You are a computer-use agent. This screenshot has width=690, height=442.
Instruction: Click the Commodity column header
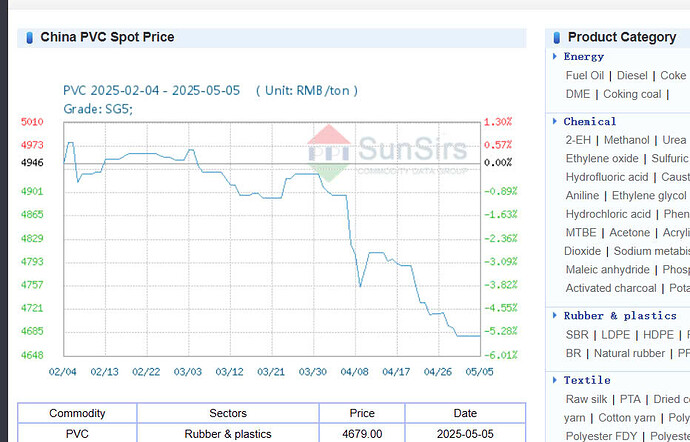point(77,413)
